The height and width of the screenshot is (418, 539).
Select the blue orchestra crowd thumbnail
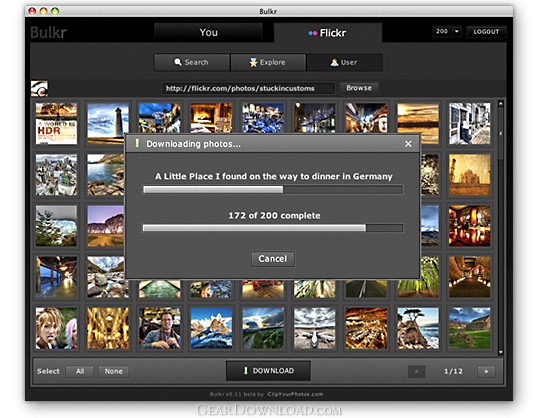point(263,118)
